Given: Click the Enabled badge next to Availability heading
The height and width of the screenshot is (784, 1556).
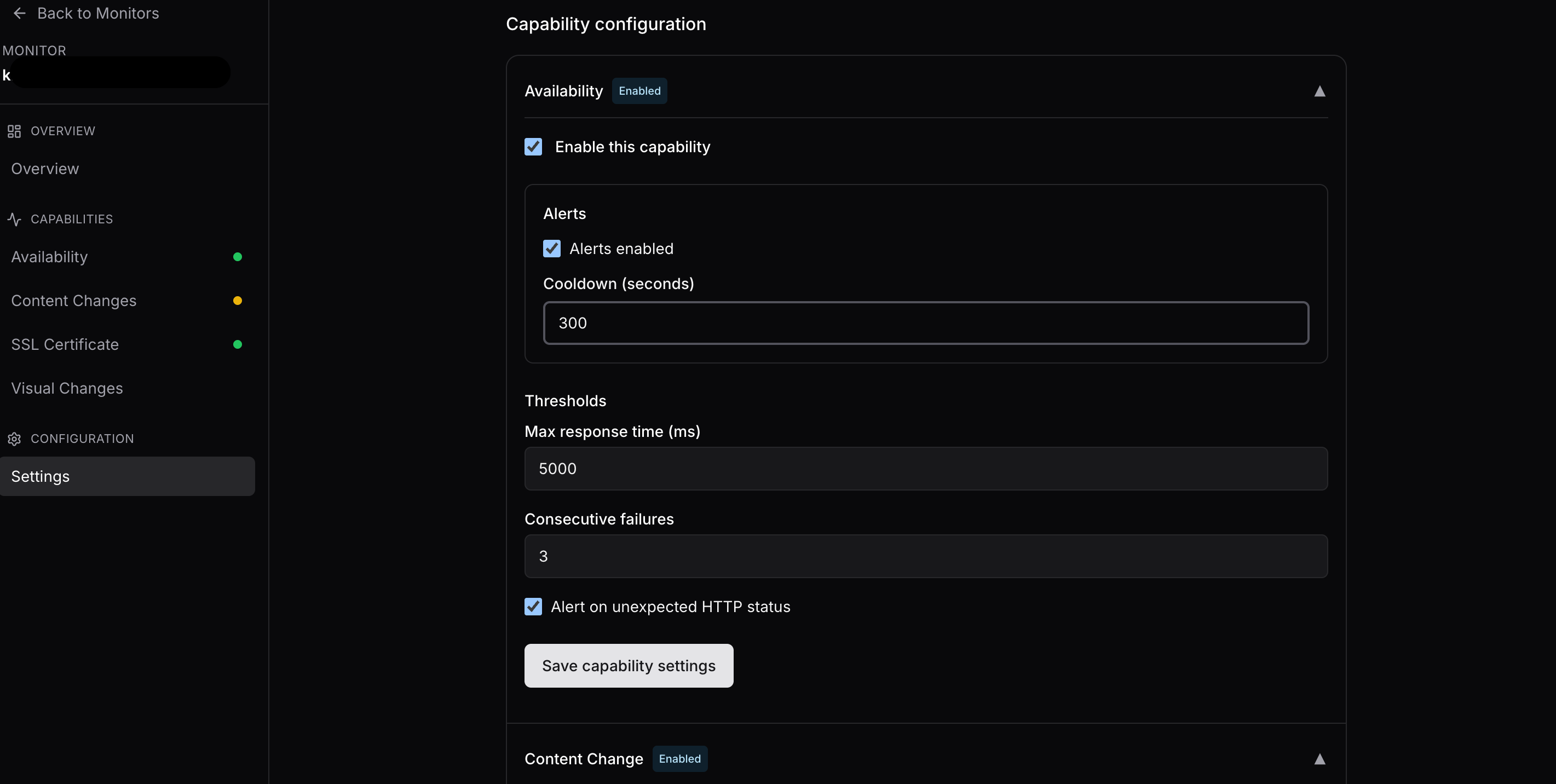Looking at the screenshot, I should (639, 90).
